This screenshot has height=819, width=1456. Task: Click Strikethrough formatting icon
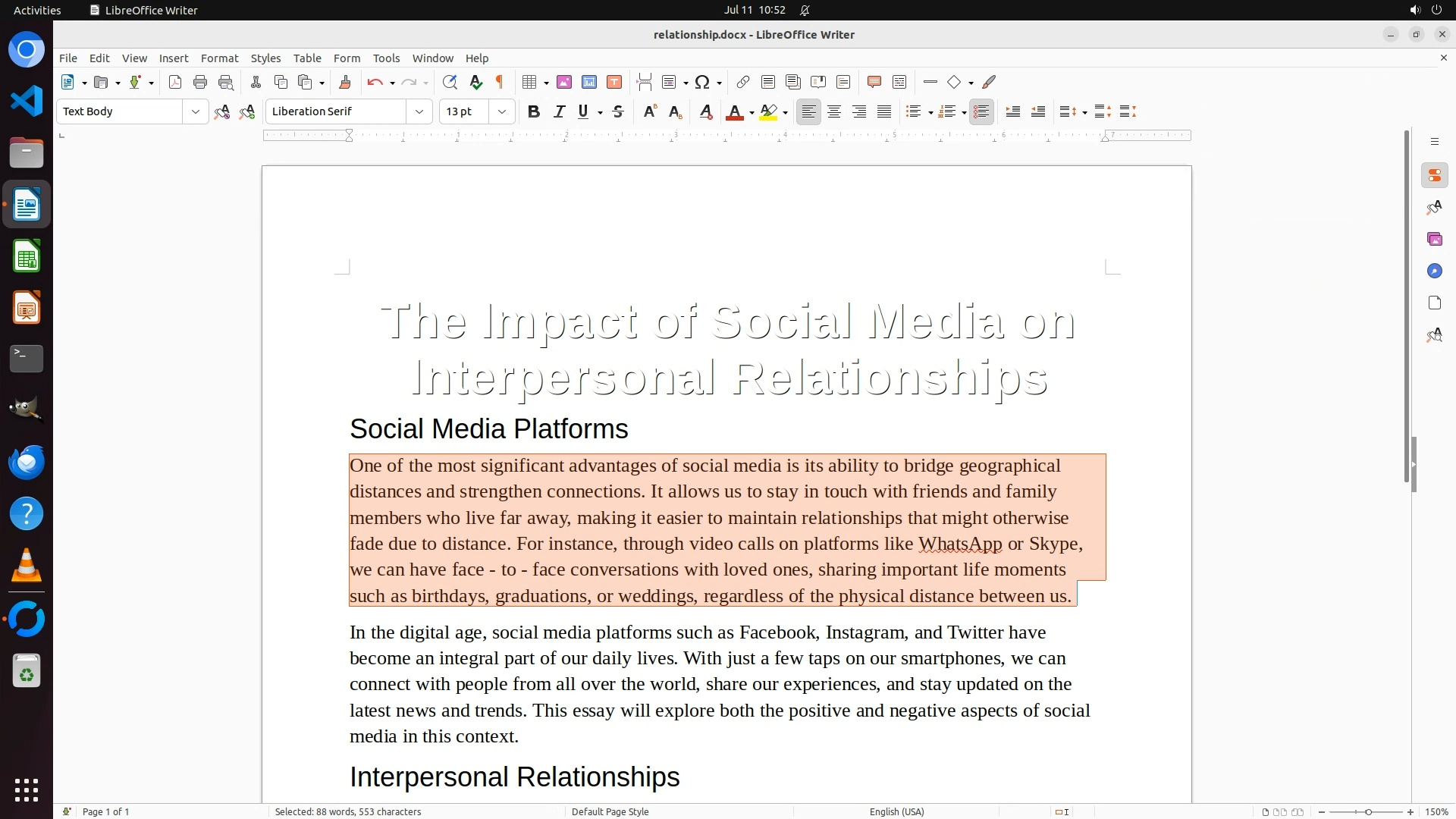click(x=618, y=111)
